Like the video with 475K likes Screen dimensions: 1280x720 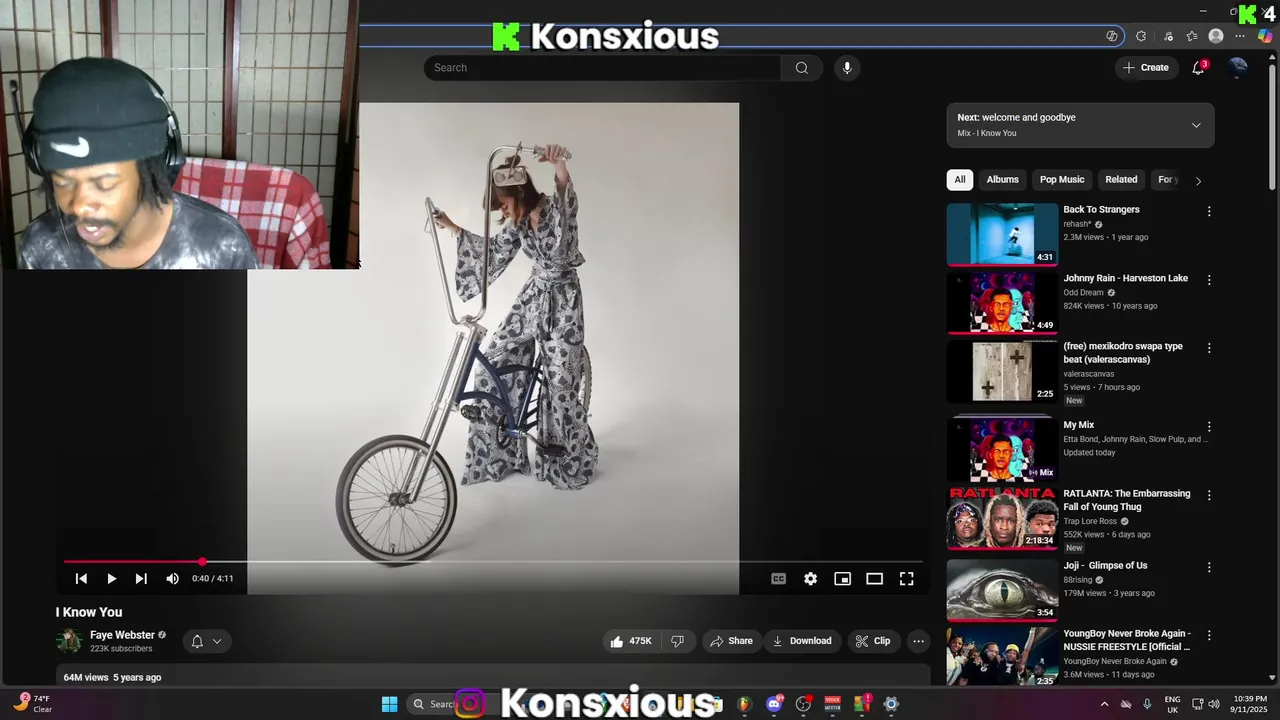tap(631, 641)
